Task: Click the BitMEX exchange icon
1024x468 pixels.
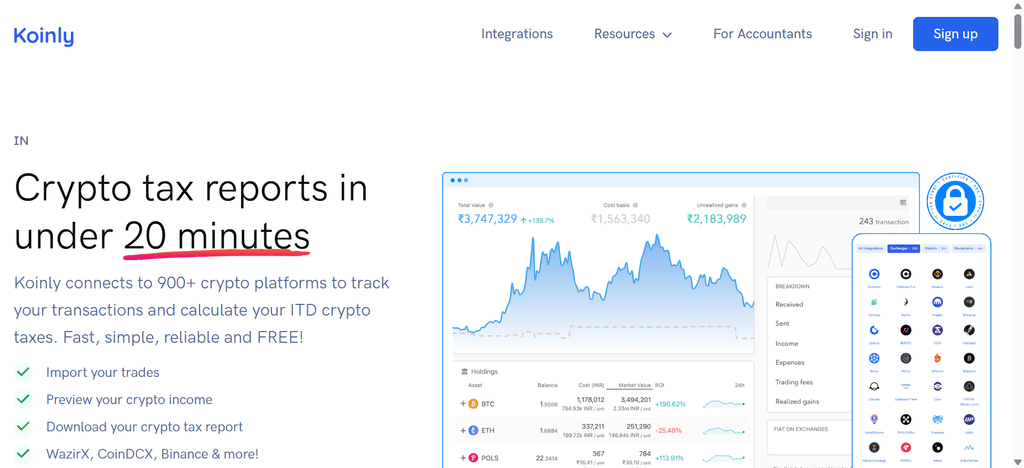Action: 906,330
